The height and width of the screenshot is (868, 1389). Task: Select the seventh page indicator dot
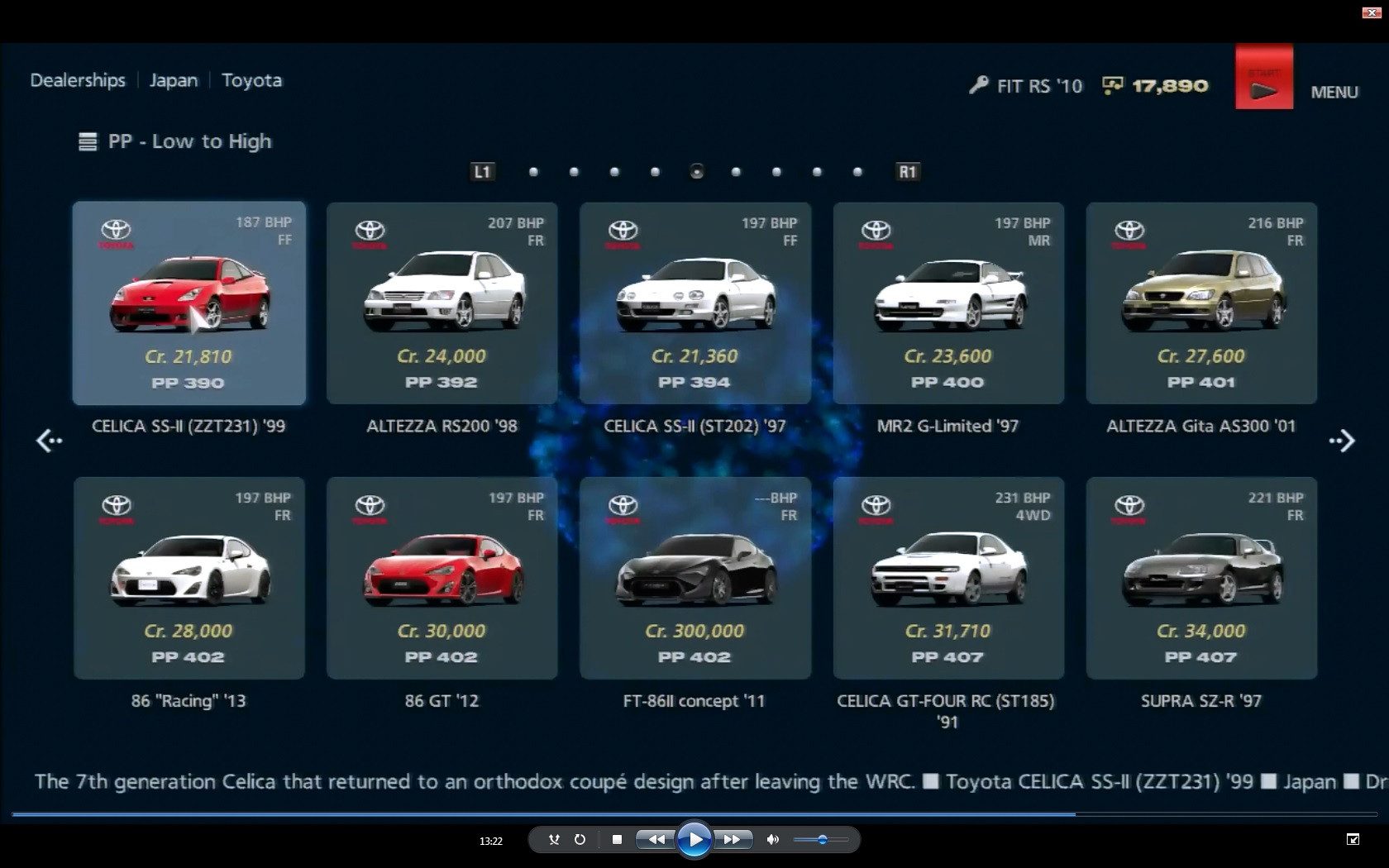click(x=776, y=172)
